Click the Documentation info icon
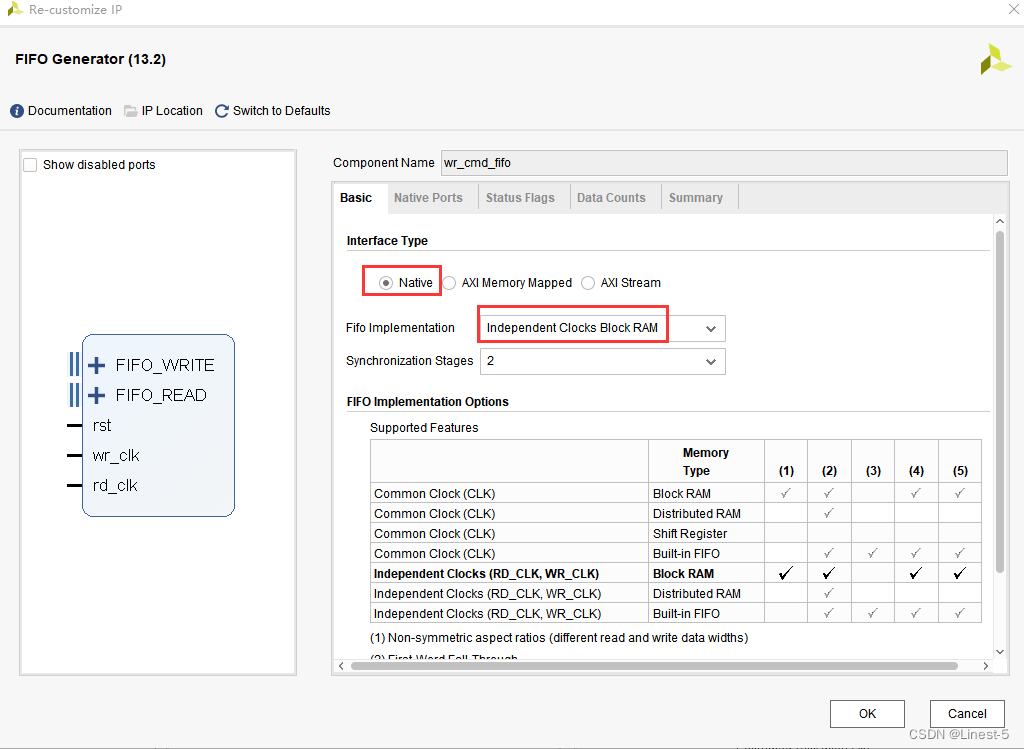The image size is (1024, 749). click(x=17, y=111)
